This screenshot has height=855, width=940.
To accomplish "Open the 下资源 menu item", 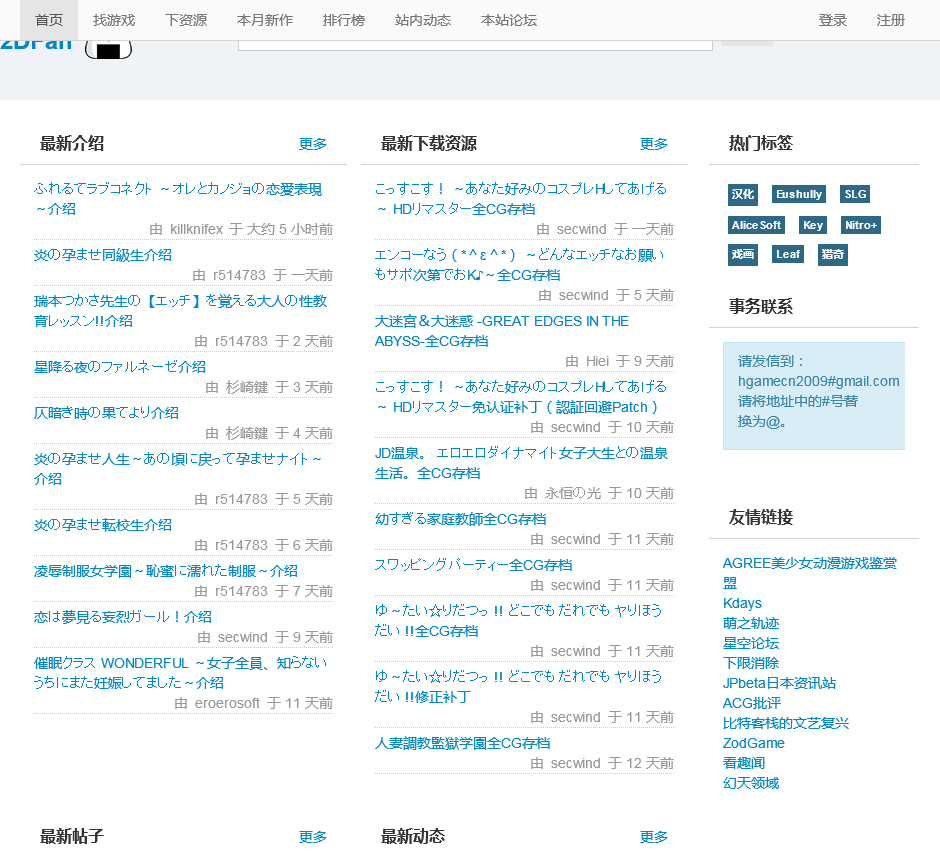I will [186, 20].
